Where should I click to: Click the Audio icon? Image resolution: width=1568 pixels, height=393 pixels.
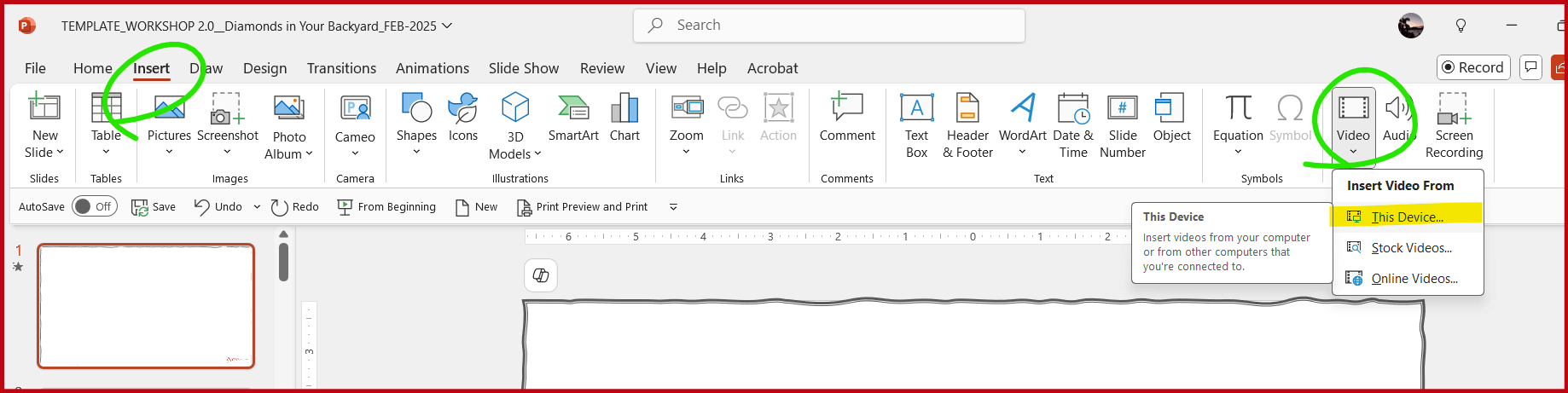pos(1398,107)
